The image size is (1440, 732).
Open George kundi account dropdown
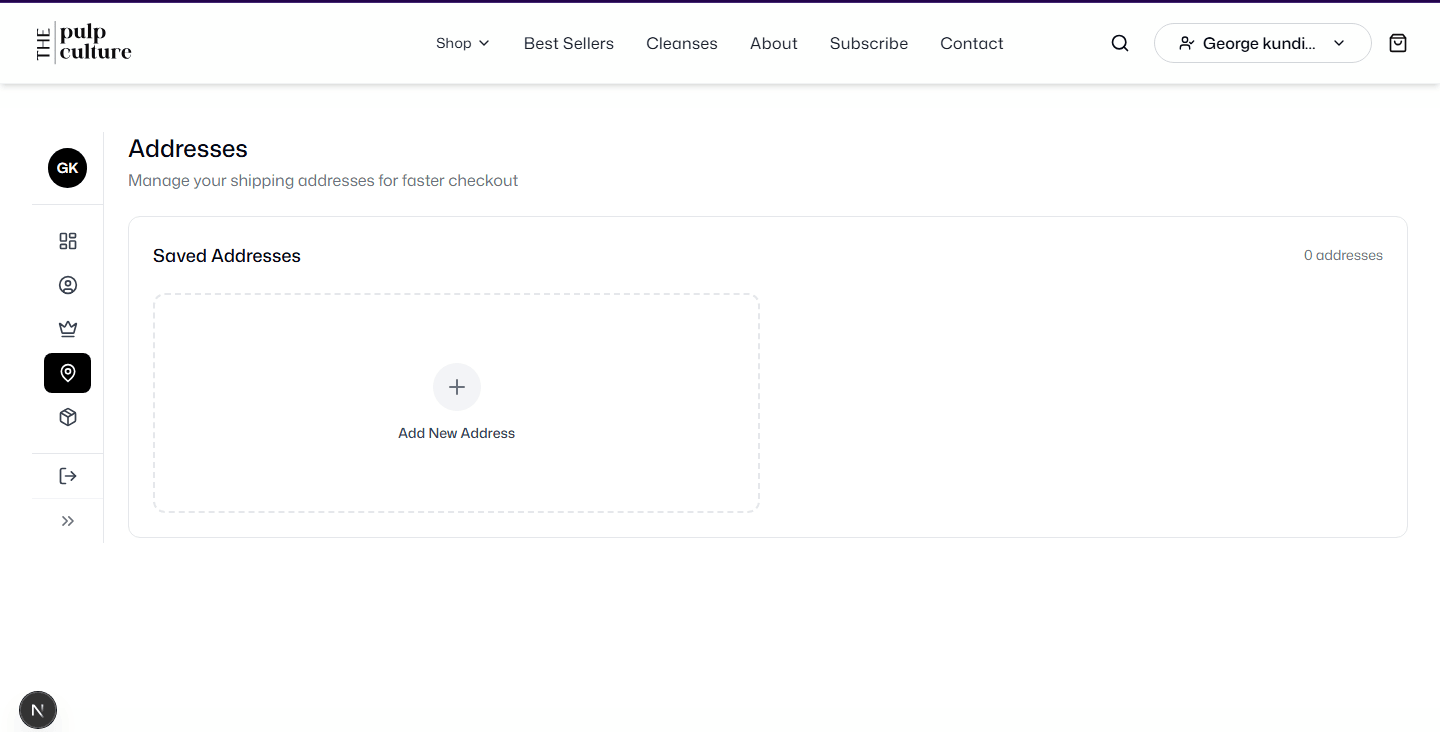click(1263, 43)
